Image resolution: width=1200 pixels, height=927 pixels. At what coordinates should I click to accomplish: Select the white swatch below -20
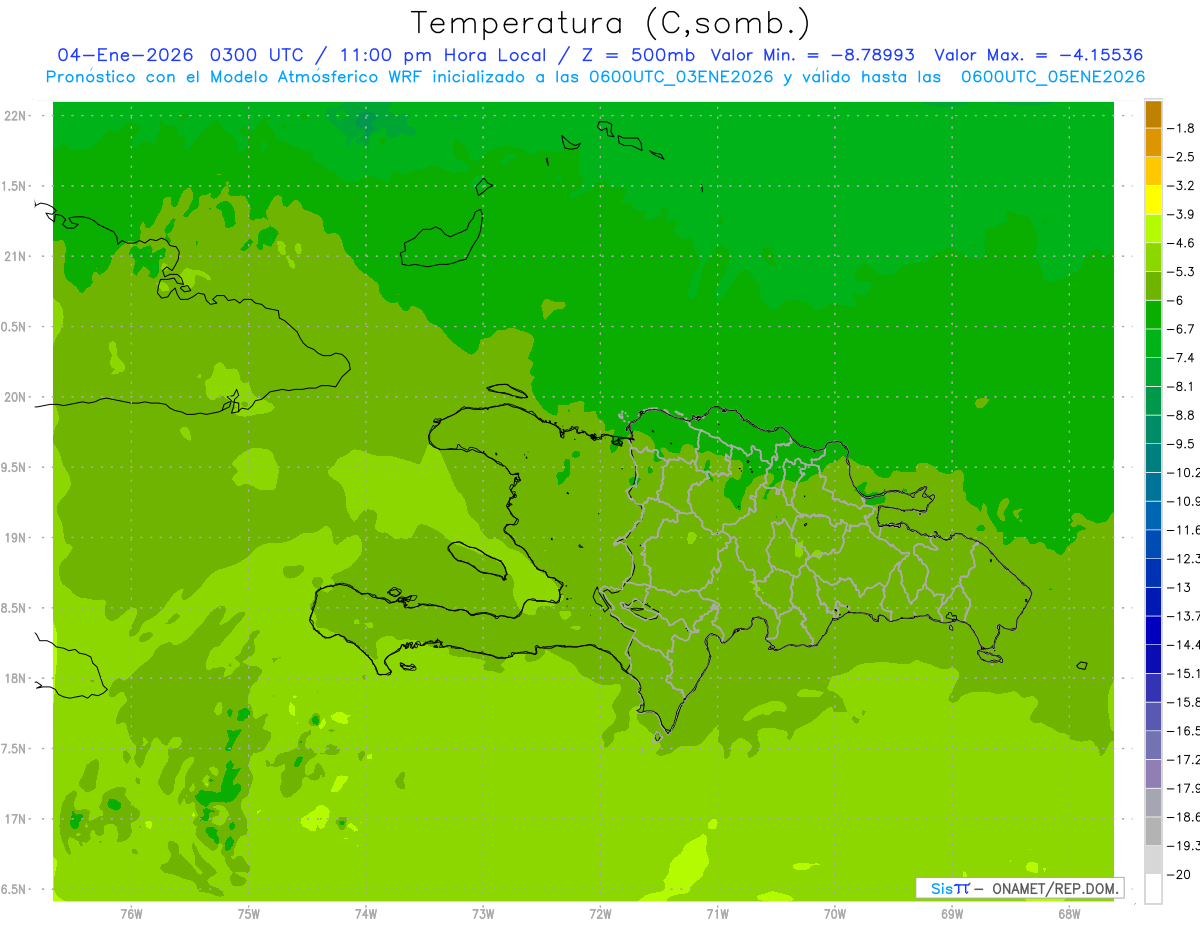(1153, 889)
